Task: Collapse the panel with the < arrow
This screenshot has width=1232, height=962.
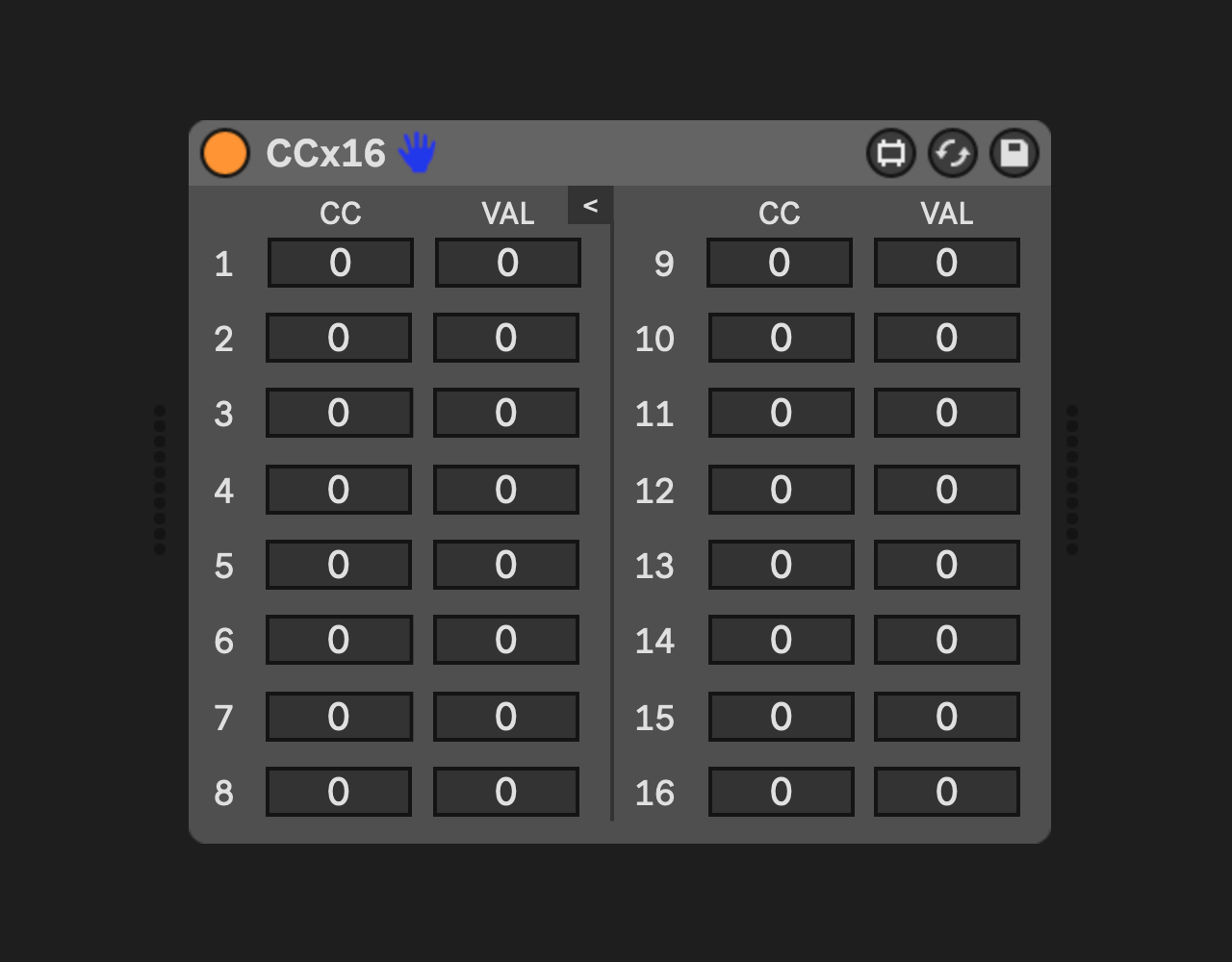Action: [590, 206]
